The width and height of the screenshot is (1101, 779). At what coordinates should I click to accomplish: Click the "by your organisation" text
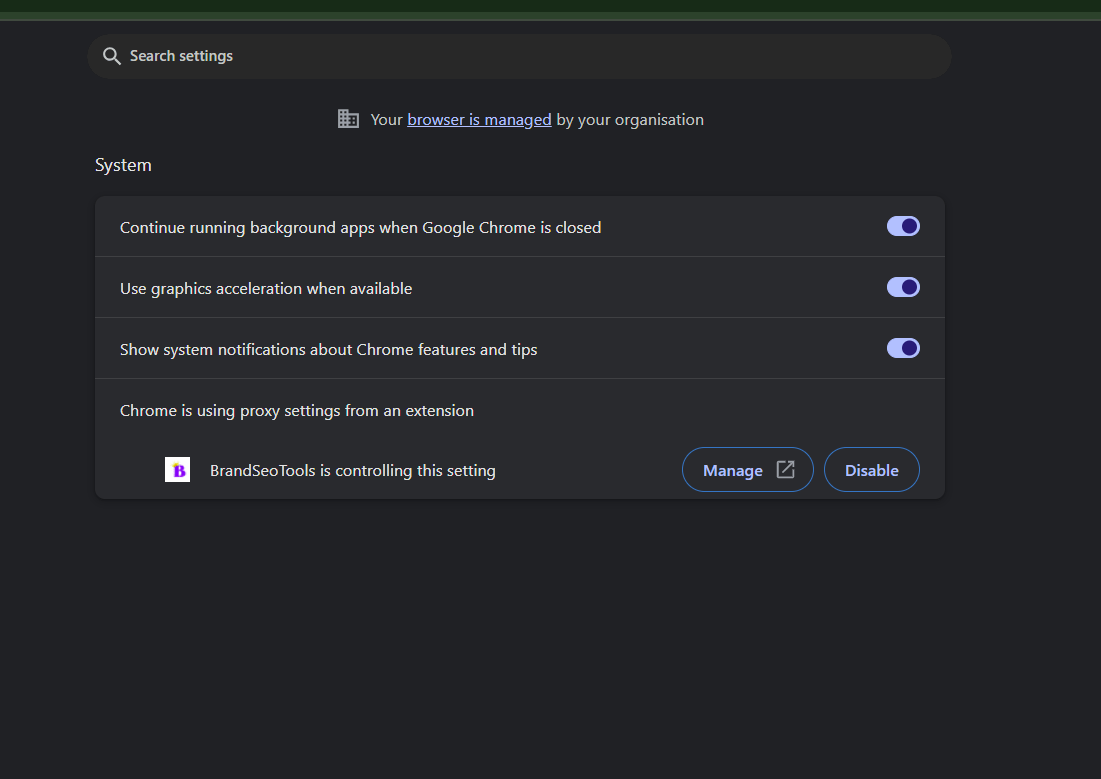[x=630, y=120]
